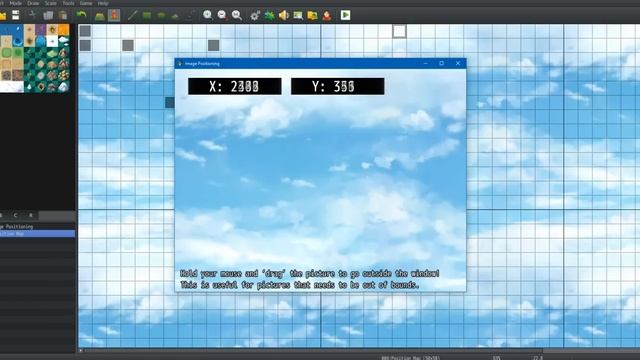Viewport: 640px width, 360px height.
Task: Reset to actual size magnifier icon
Action: coord(237,16)
